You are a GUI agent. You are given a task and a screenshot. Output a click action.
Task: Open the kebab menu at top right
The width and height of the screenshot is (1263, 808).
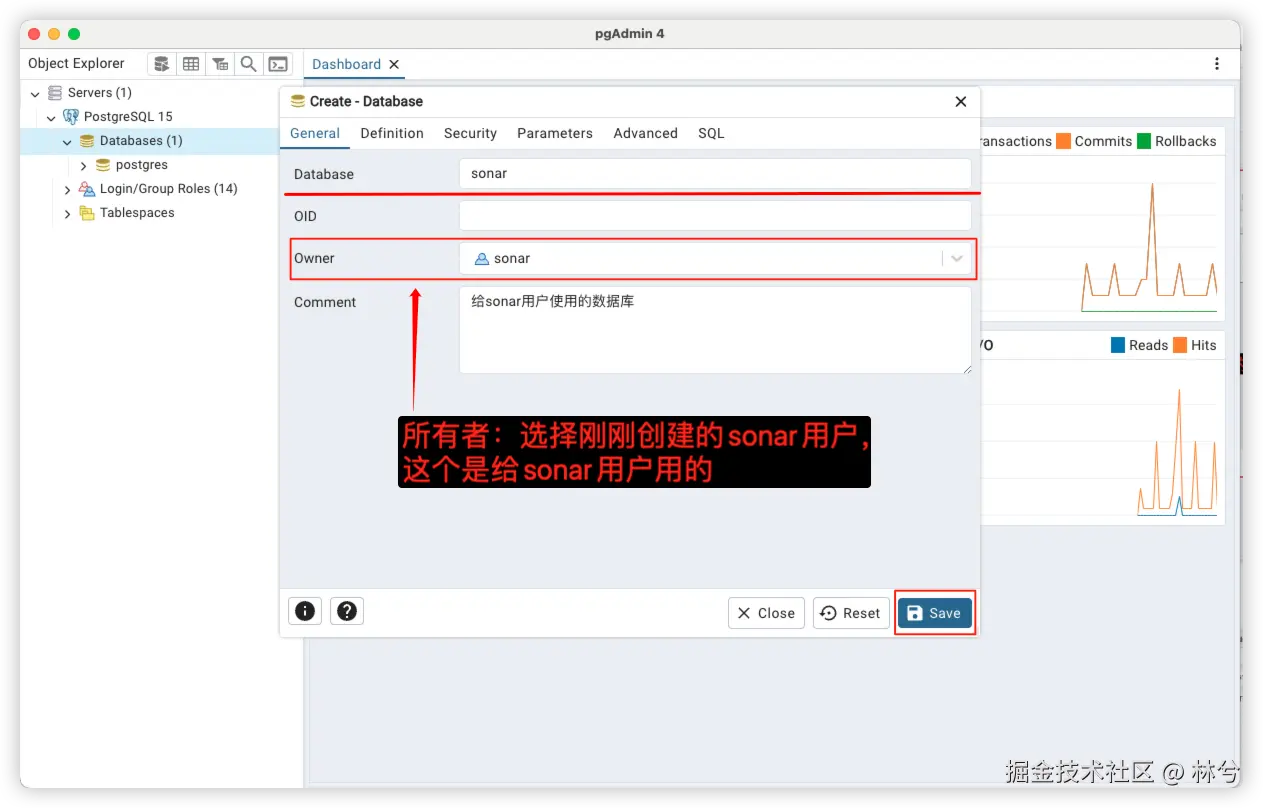click(x=1217, y=64)
